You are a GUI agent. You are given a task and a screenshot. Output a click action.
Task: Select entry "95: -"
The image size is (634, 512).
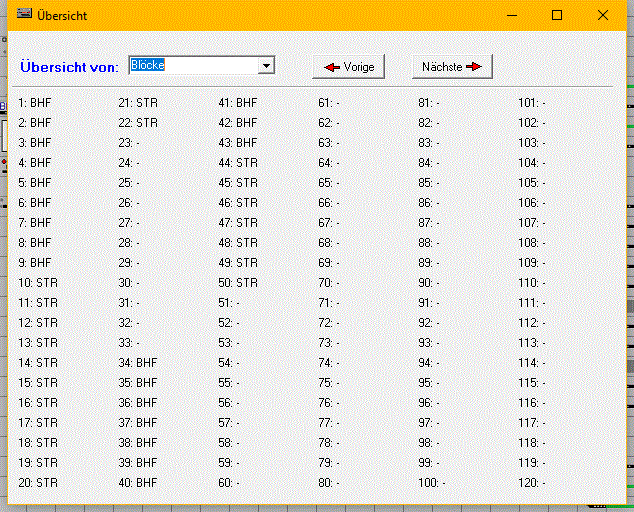[429, 383]
